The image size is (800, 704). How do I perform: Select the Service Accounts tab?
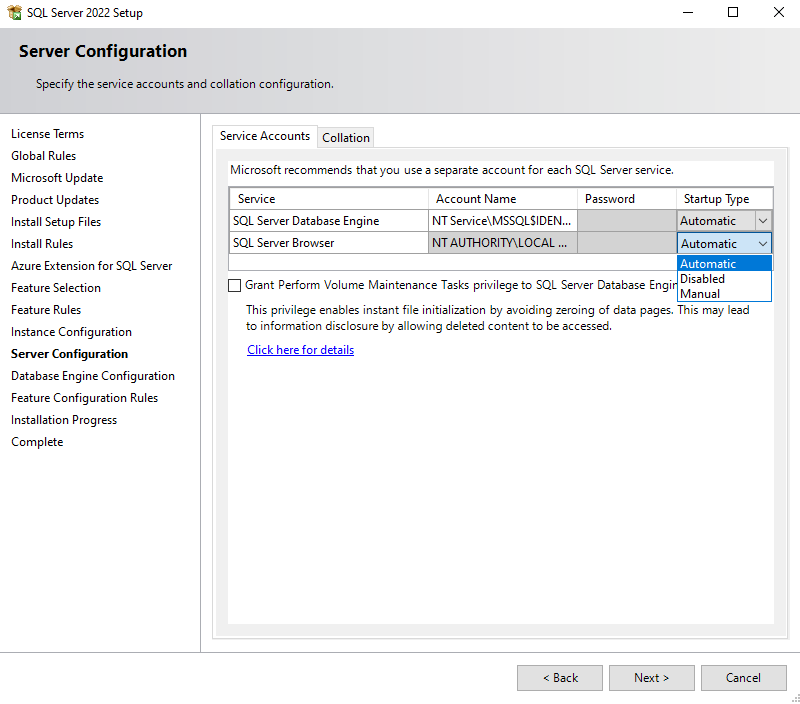265,136
